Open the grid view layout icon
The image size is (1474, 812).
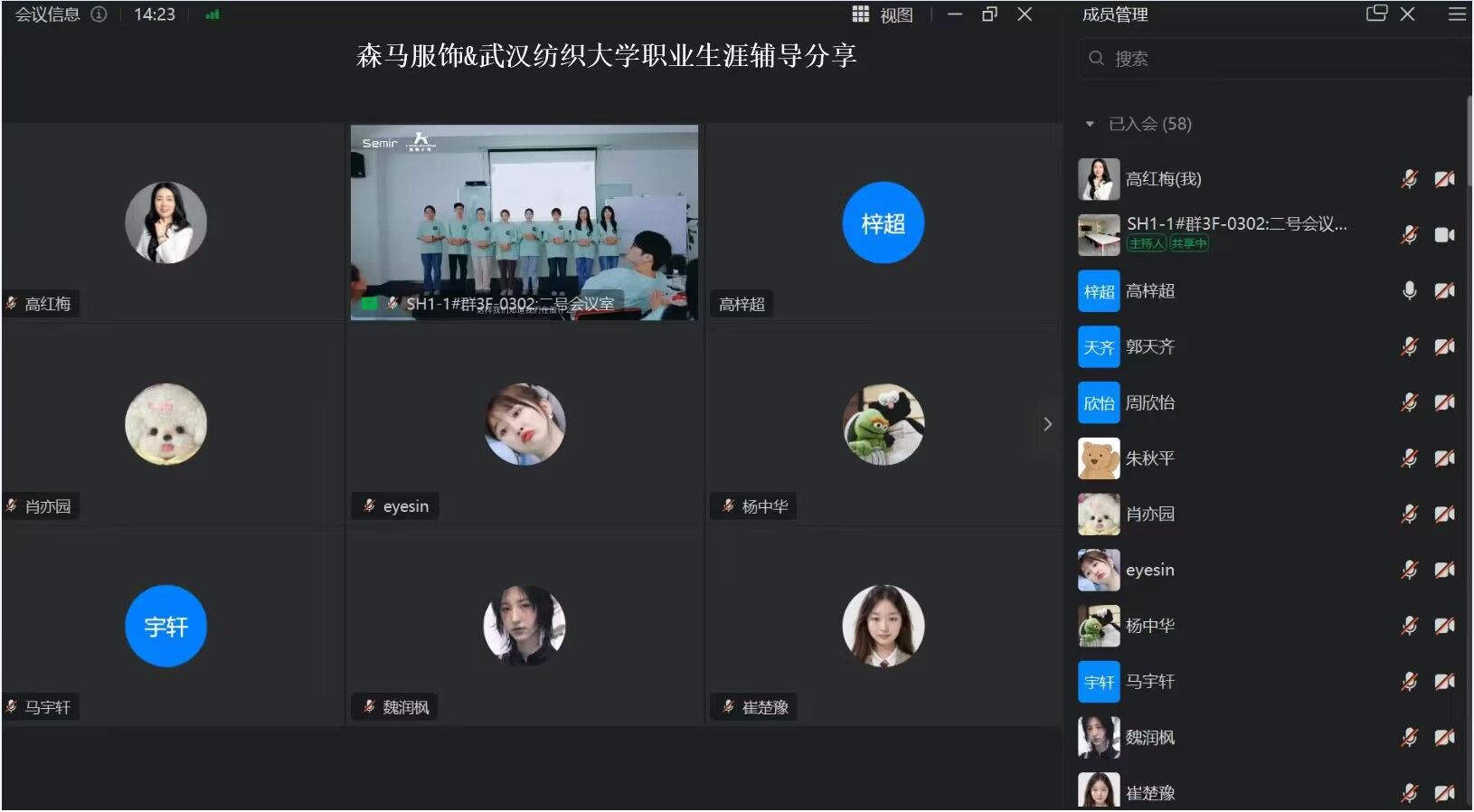pos(860,14)
